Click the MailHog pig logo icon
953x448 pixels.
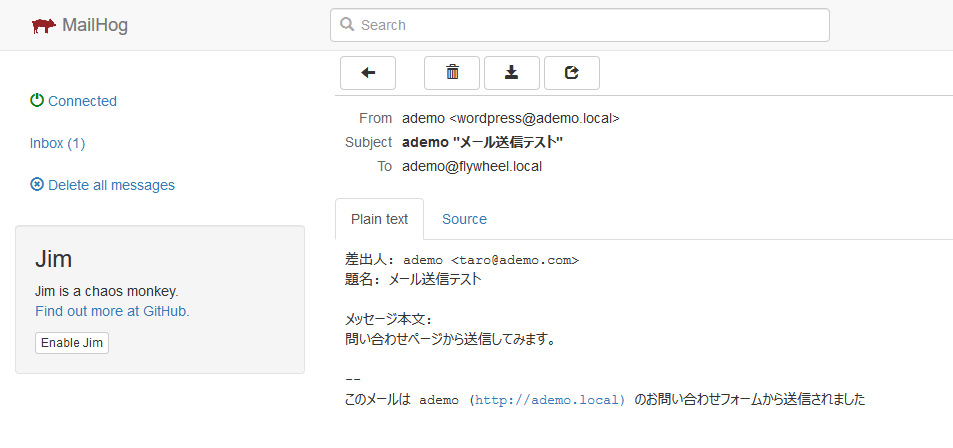click(44, 26)
